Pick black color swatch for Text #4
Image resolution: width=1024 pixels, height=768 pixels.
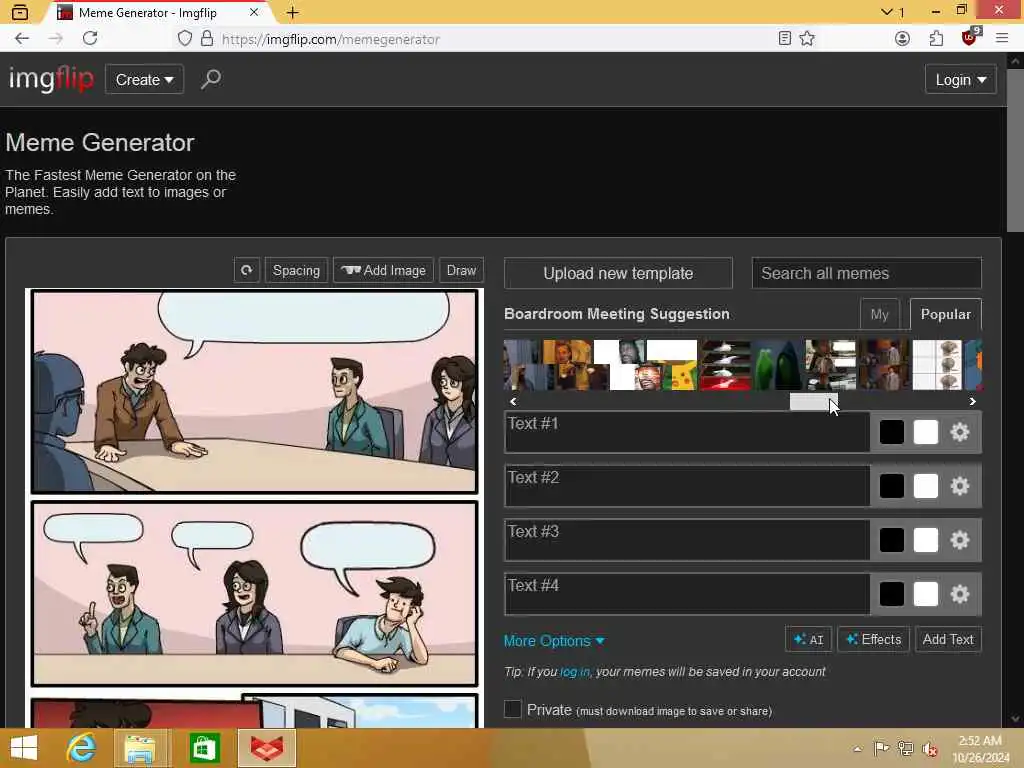[x=891, y=594]
